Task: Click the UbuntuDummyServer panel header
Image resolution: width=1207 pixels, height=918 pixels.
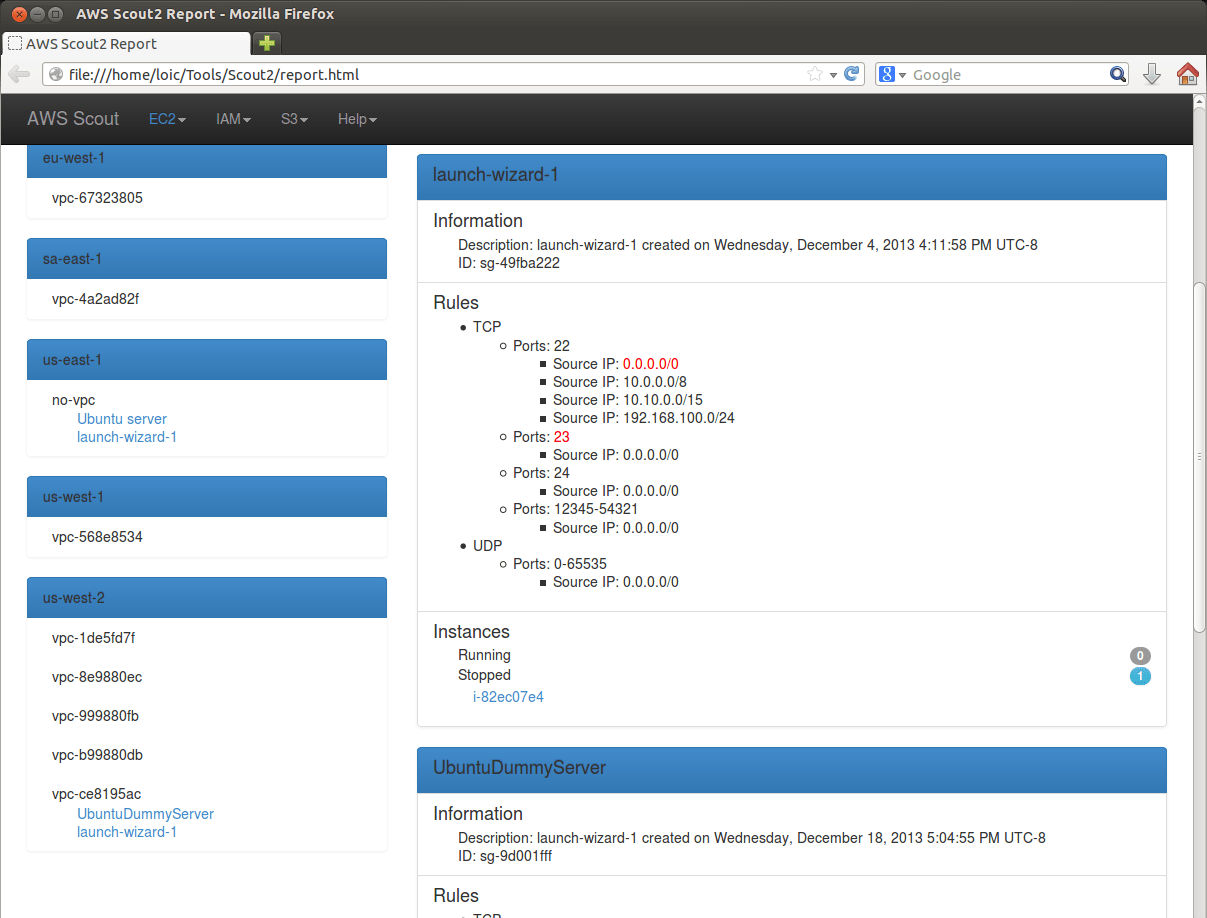Action: click(792, 769)
